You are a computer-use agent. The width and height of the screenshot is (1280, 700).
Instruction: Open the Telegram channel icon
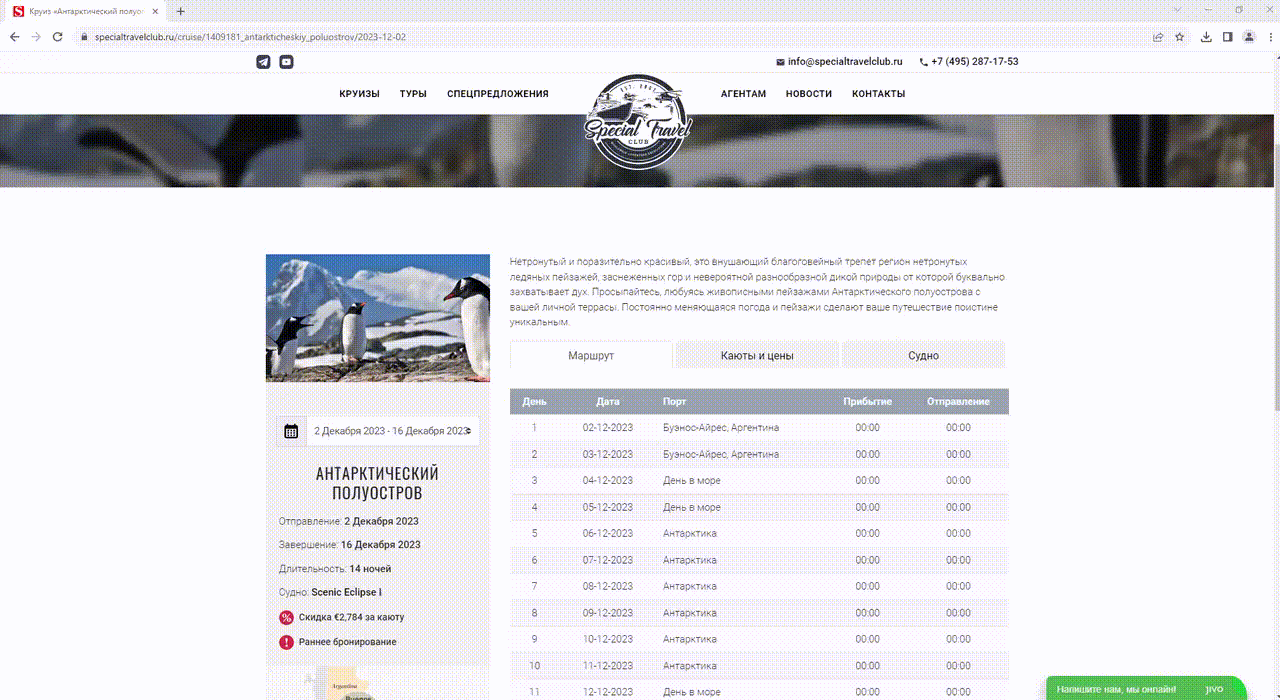click(263, 62)
